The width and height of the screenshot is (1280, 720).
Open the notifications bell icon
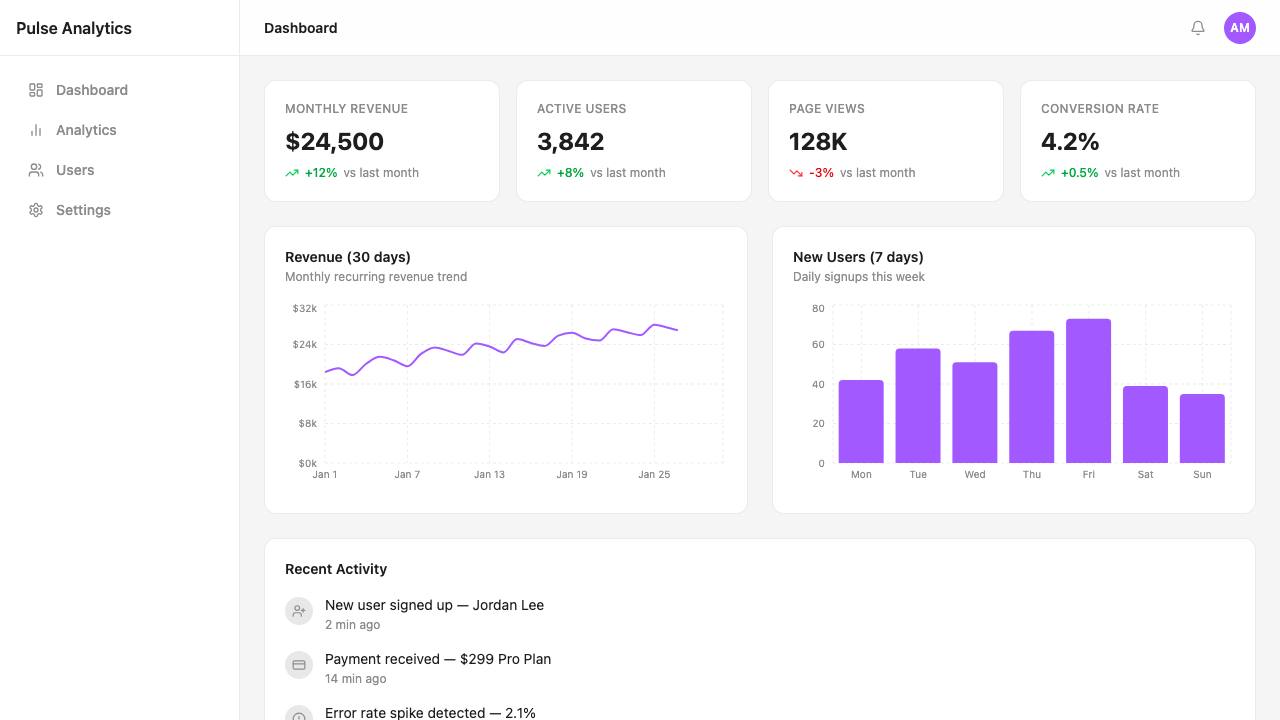(x=1198, y=28)
